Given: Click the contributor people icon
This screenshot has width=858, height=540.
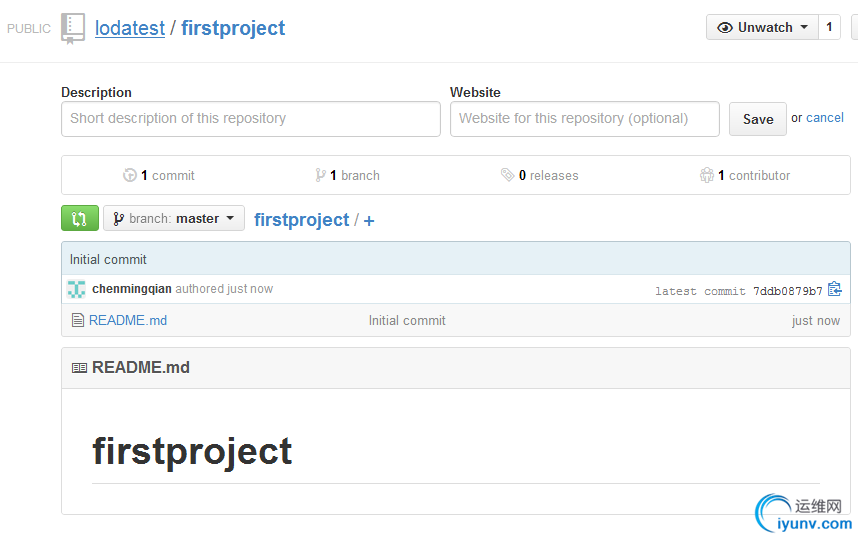Looking at the screenshot, I should click(x=707, y=175).
